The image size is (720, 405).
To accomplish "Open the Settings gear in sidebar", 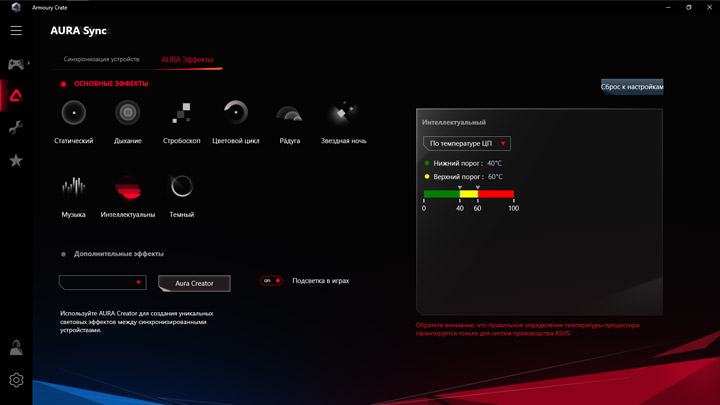I will [x=16, y=380].
